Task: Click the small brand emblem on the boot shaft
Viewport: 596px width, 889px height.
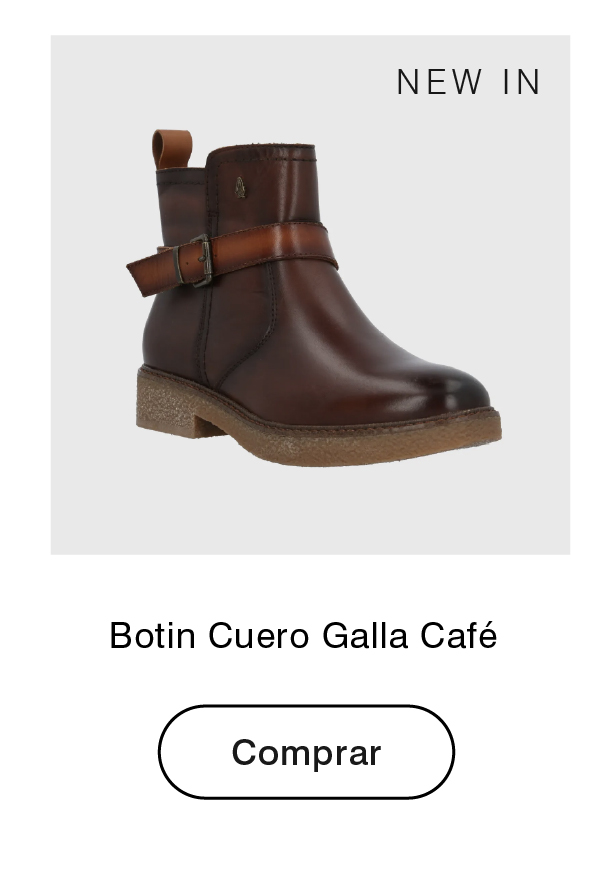Action: click(x=240, y=188)
